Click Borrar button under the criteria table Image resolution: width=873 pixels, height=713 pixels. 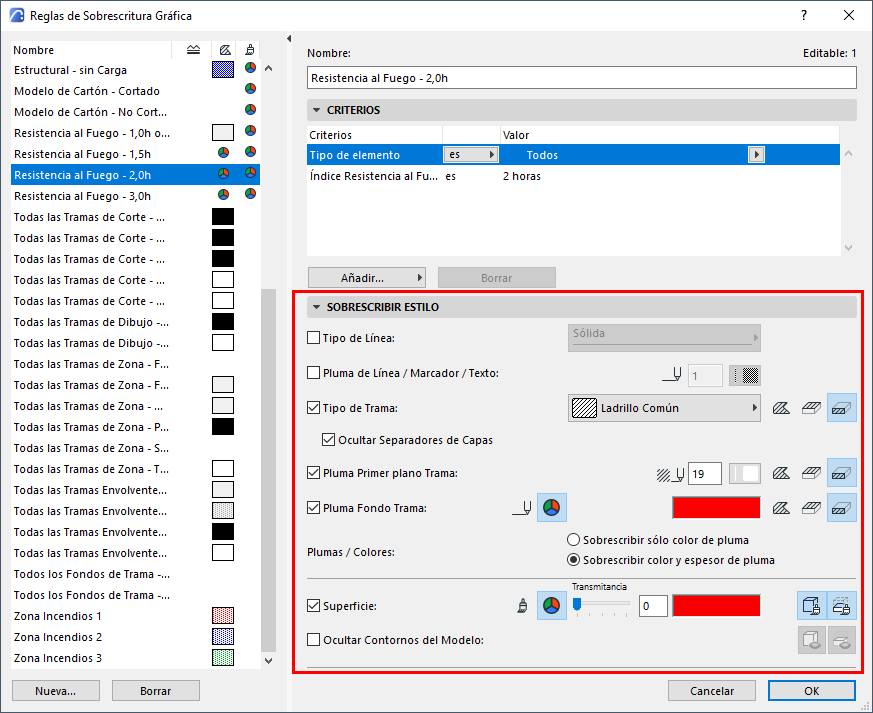pos(497,278)
